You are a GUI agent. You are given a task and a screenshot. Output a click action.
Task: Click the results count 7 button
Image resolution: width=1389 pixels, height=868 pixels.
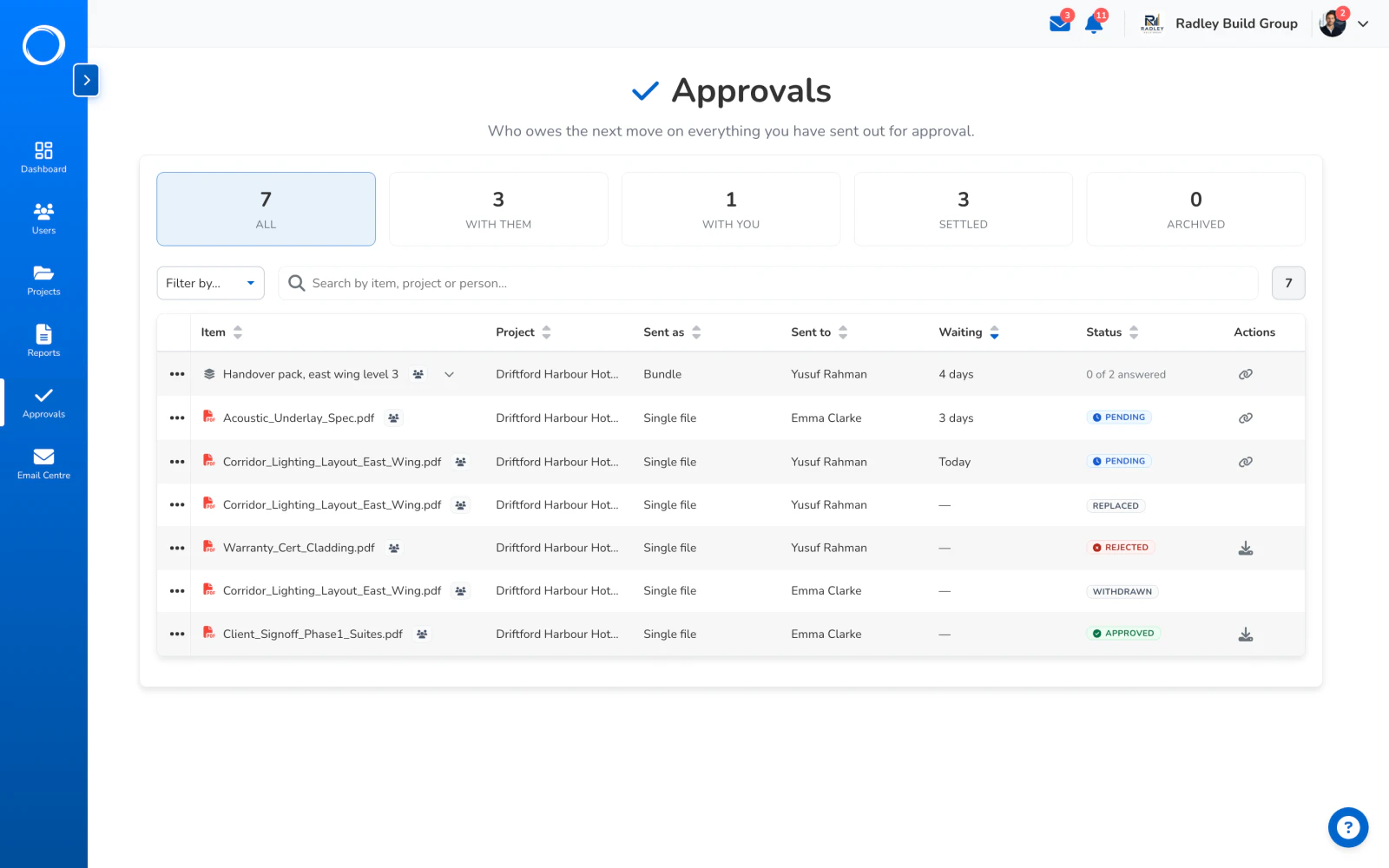pyautogui.click(x=1288, y=283)
